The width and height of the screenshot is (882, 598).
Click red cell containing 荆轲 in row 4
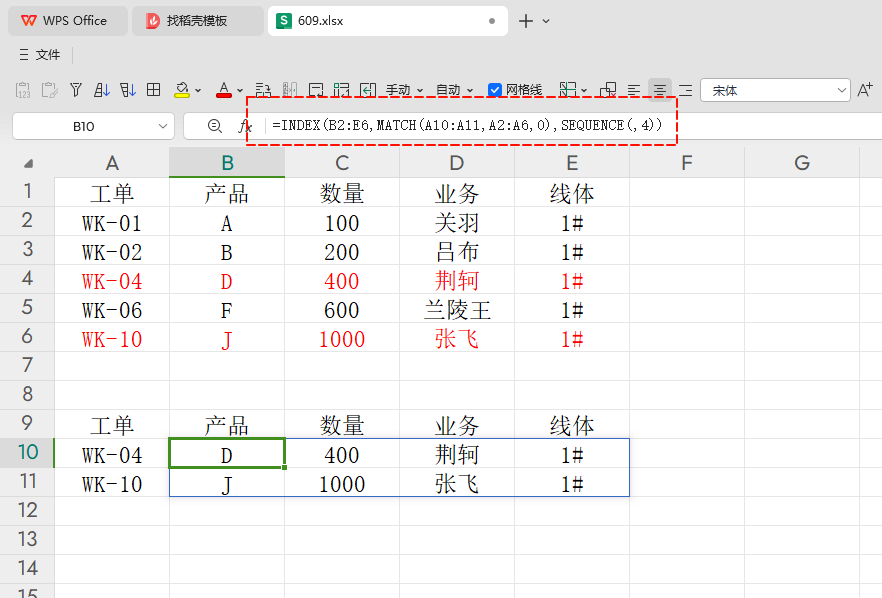point(457,281)
